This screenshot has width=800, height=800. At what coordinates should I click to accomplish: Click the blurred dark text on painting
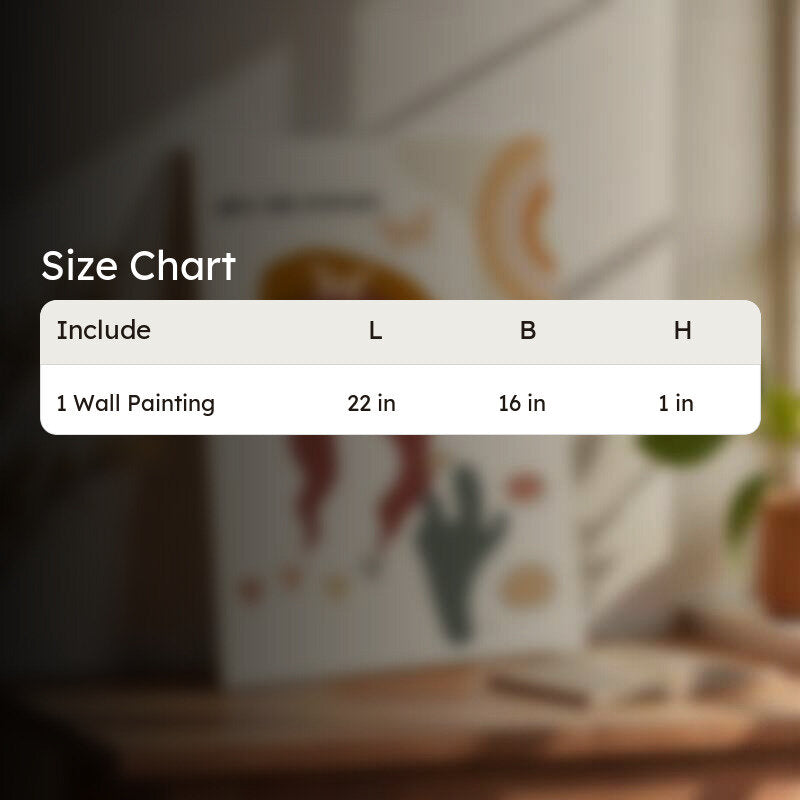(298, 205)
